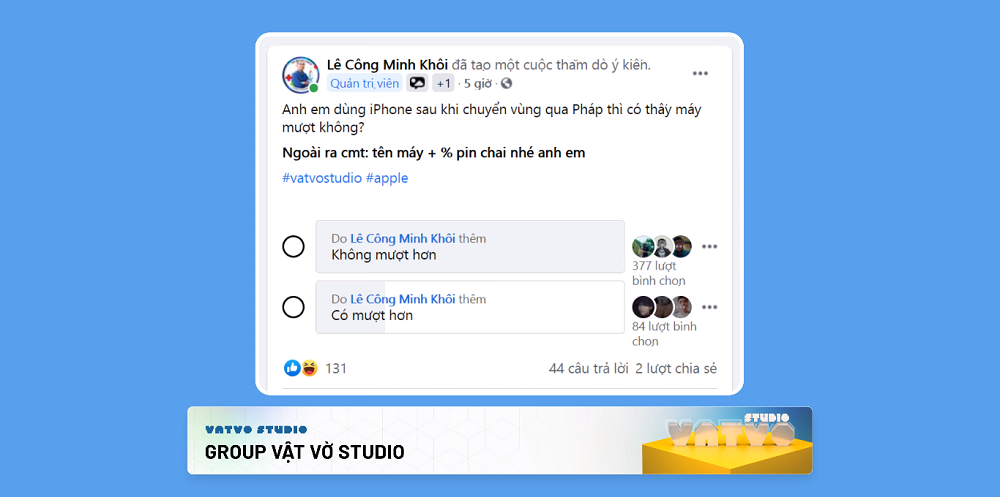Open options menu for the "Không mượt hơn" choice
This screenshot has height=497, width=1000.
click(x=709, y=246)
